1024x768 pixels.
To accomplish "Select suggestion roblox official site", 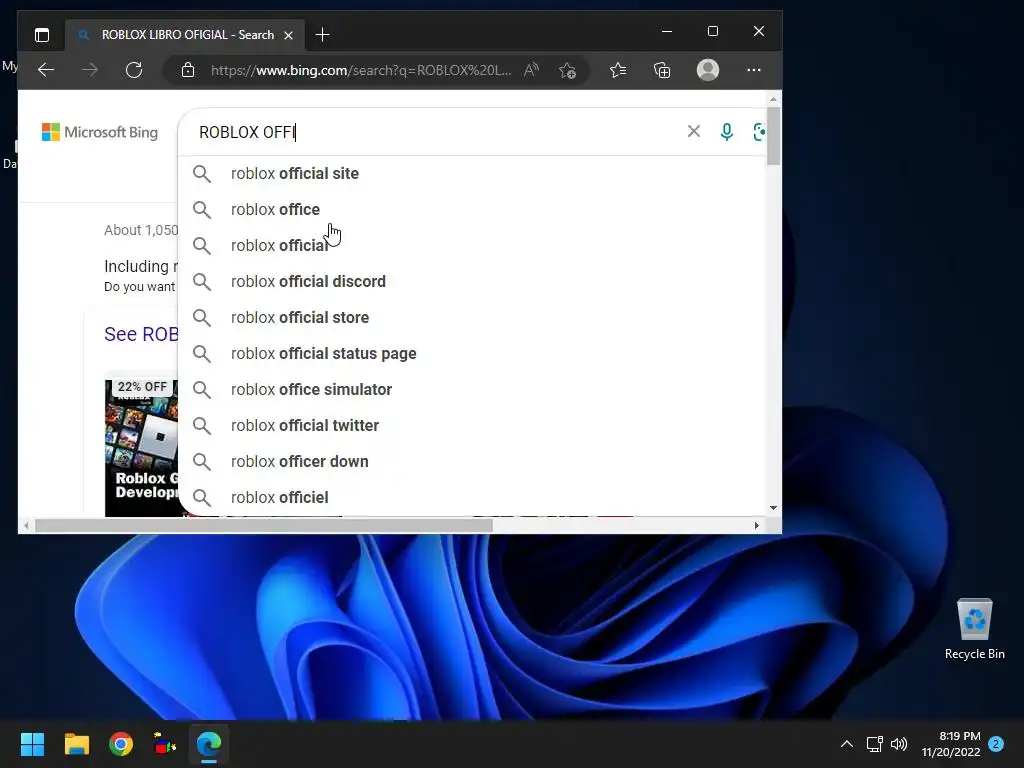I will (x=472, y=174).
